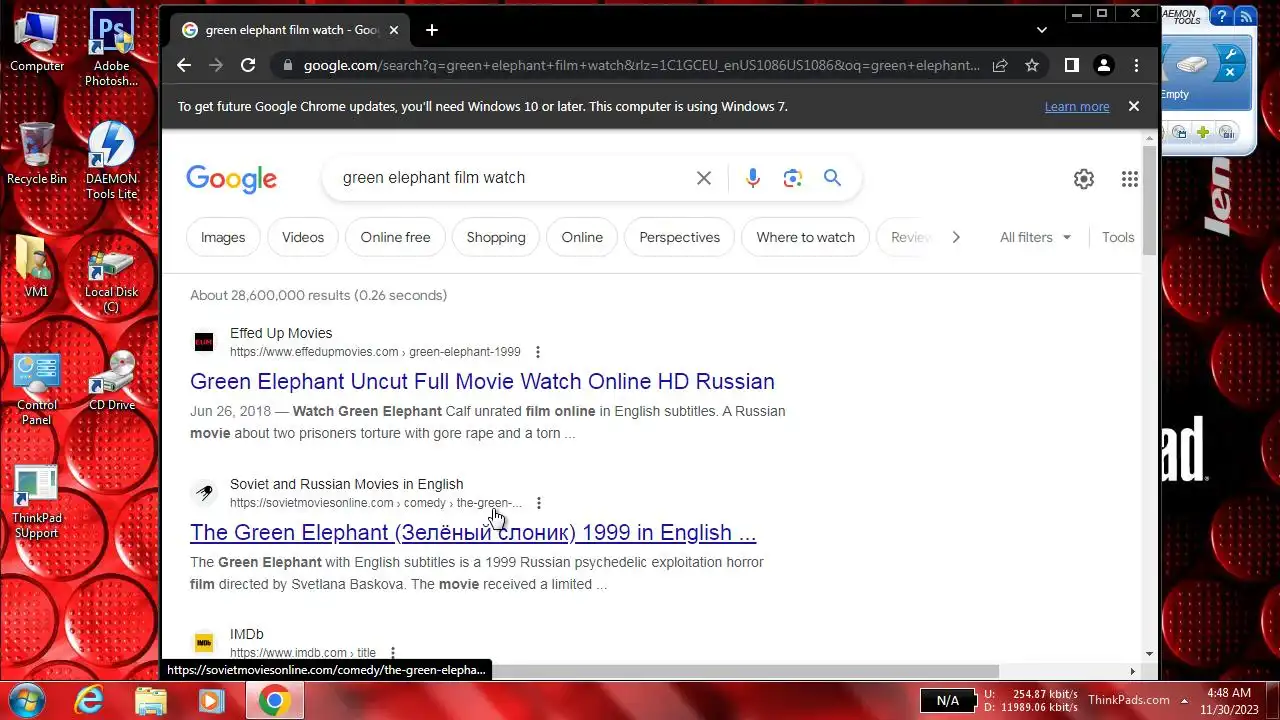The width and height of the screenshot is (1280, 720).
Task: Click green plus in DAEMON Tools gadget
Action: pos(1203,132)
